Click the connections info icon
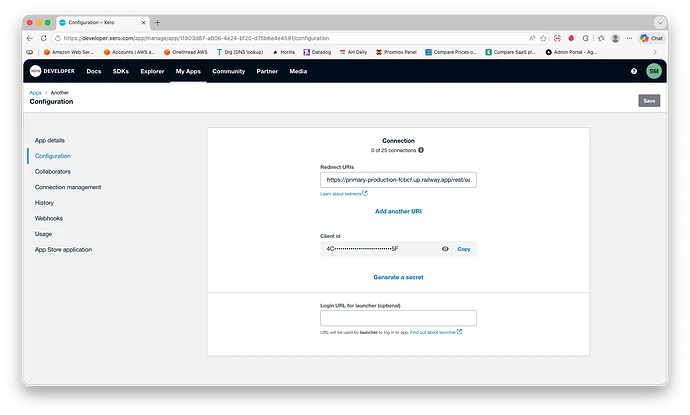This screenshot has width=690, height=415. pos(421,150)
